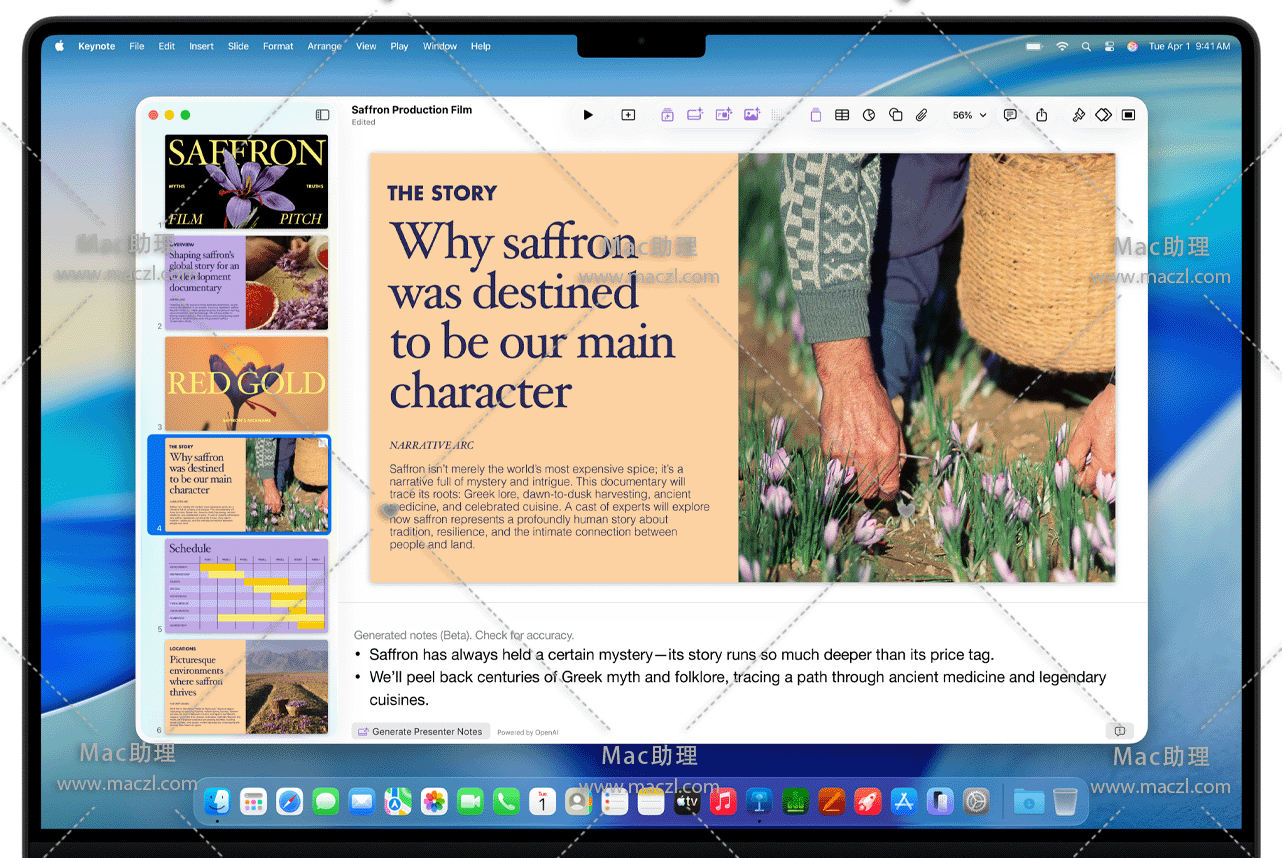
Task: Open Spotlight search in the menu bar
Action: pyautogui.click(x=1086, y=46)
